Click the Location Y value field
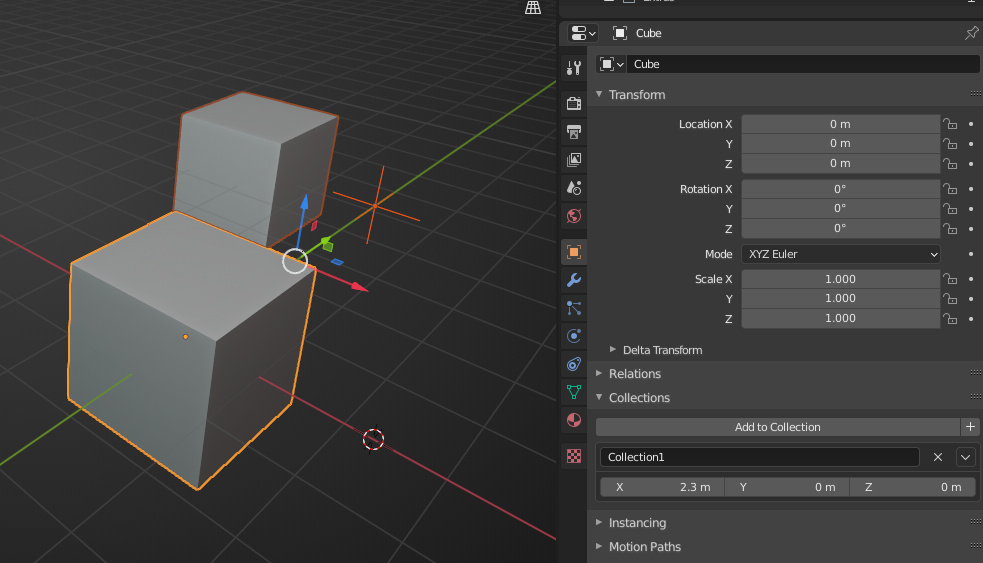The width and height of the screenshot is (983, 563). 841,144
